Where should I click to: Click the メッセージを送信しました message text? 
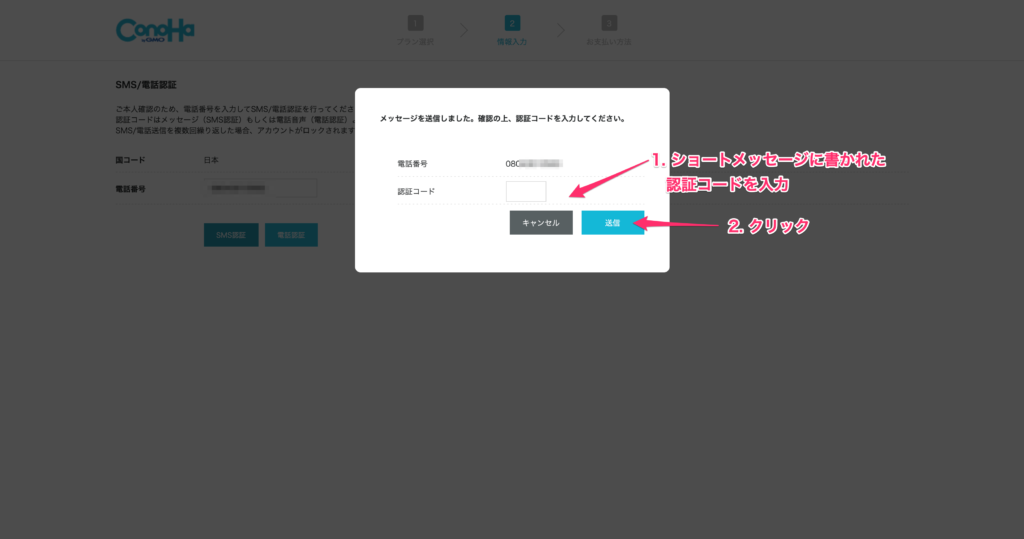[502, 119]
